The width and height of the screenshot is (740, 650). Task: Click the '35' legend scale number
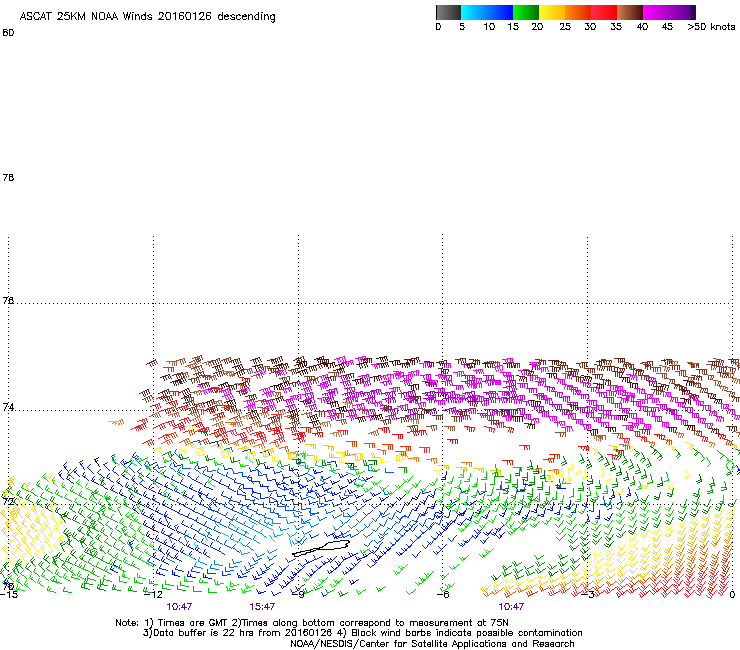[616, 27]
